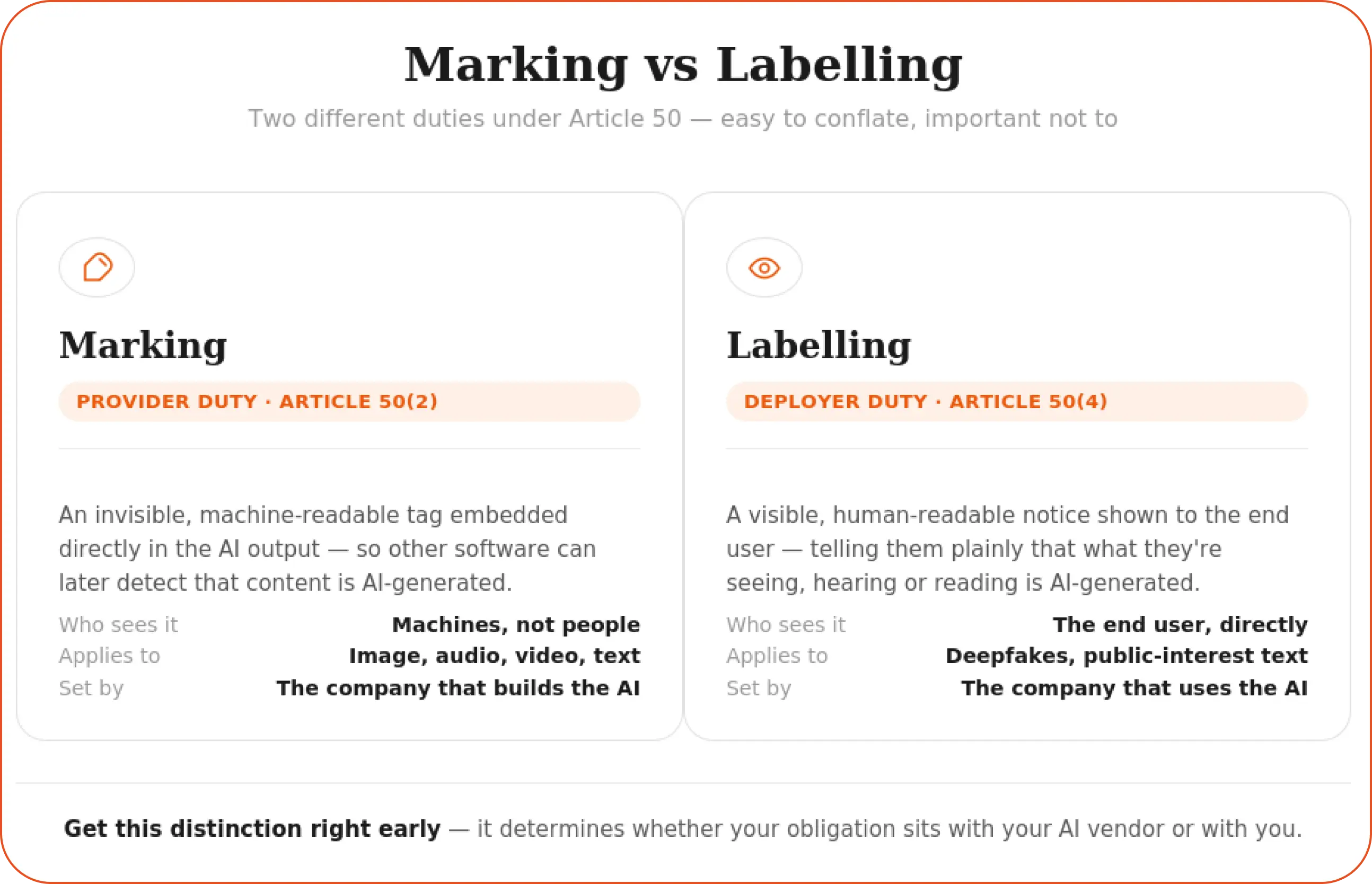The image size is (1372, 884).
Task: Click 'Applies to' label in Labelling card
Action: (x=777, y=656)
